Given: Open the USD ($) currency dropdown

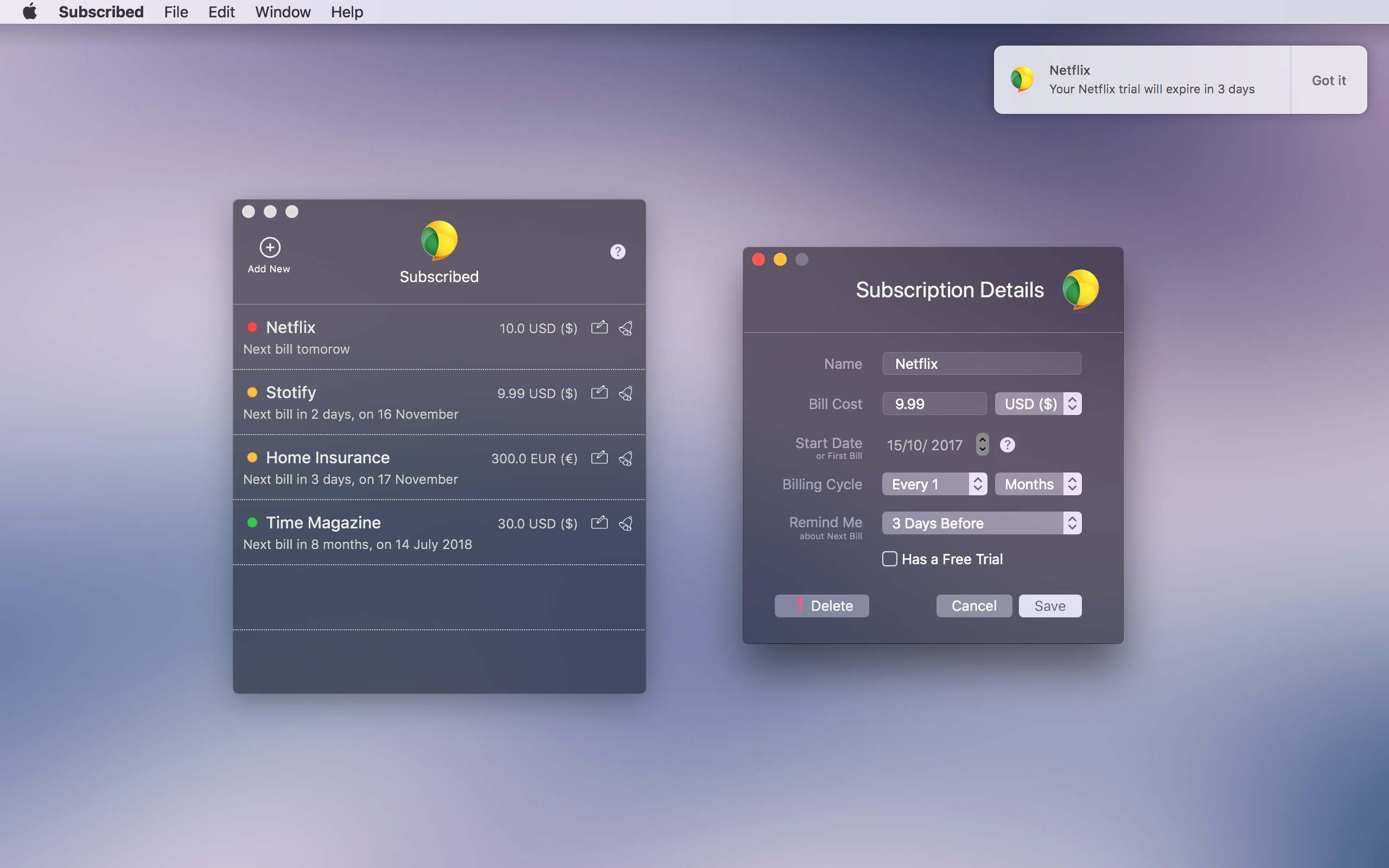Looking at the screenshot, I should click(x=1038, y=404).
